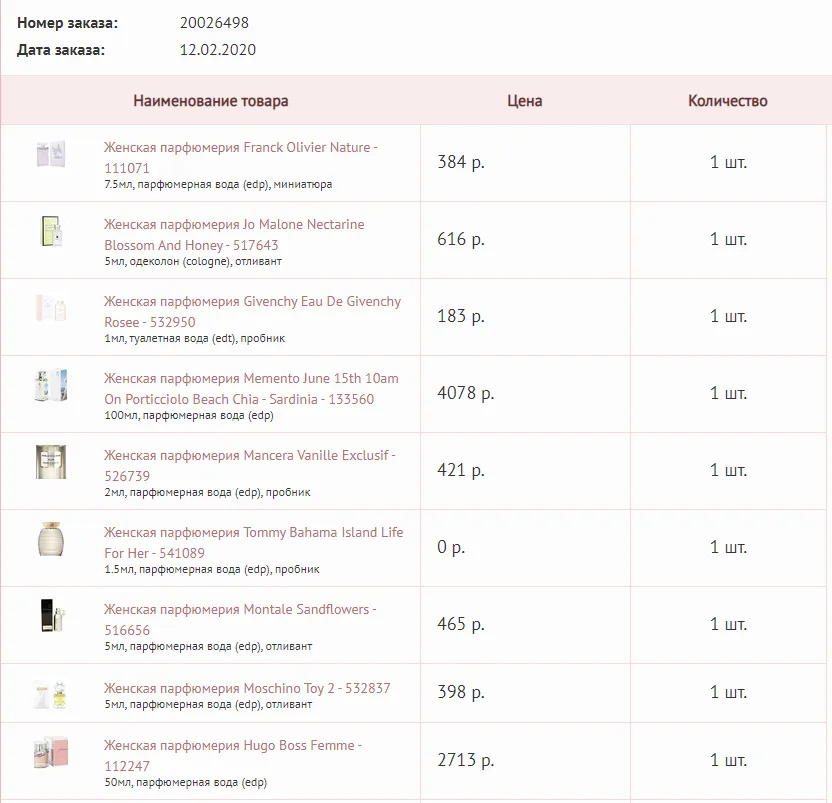Click Memento June 15th product image
Image resolution: width=832 pixels, height=803 pixels.
(51, 385)
